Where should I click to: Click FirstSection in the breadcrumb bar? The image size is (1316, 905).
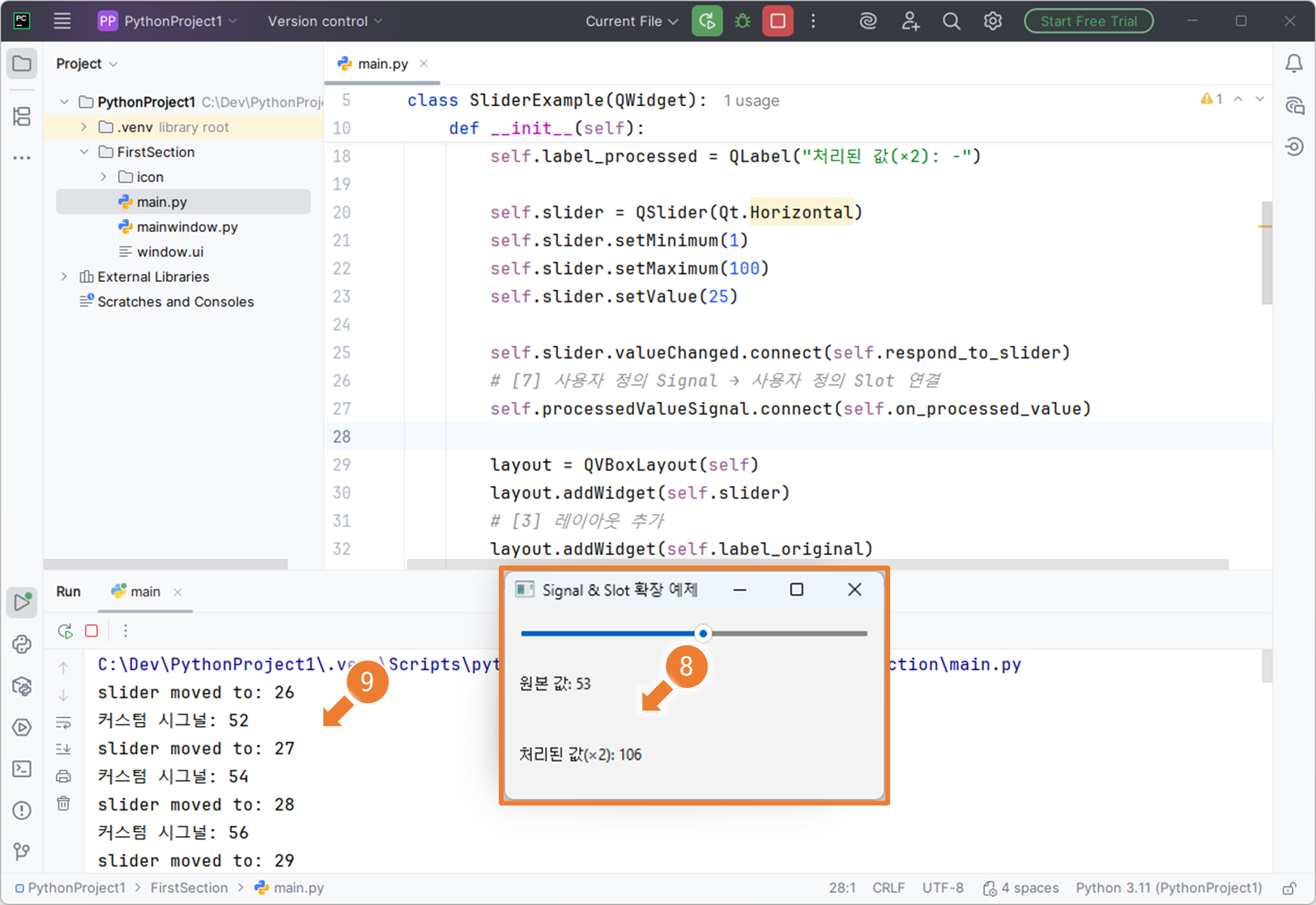189,888
